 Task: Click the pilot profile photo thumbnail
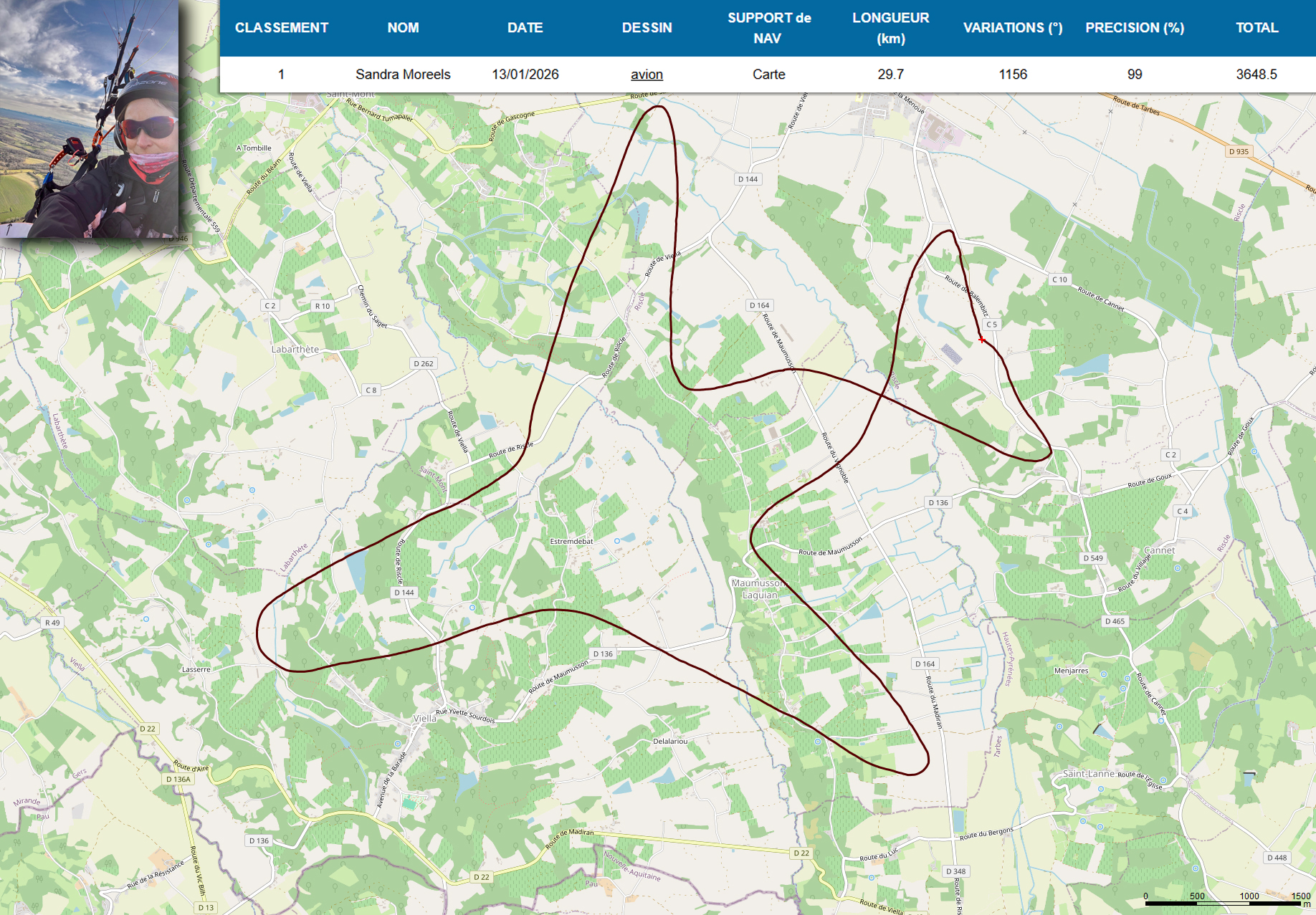90,118
